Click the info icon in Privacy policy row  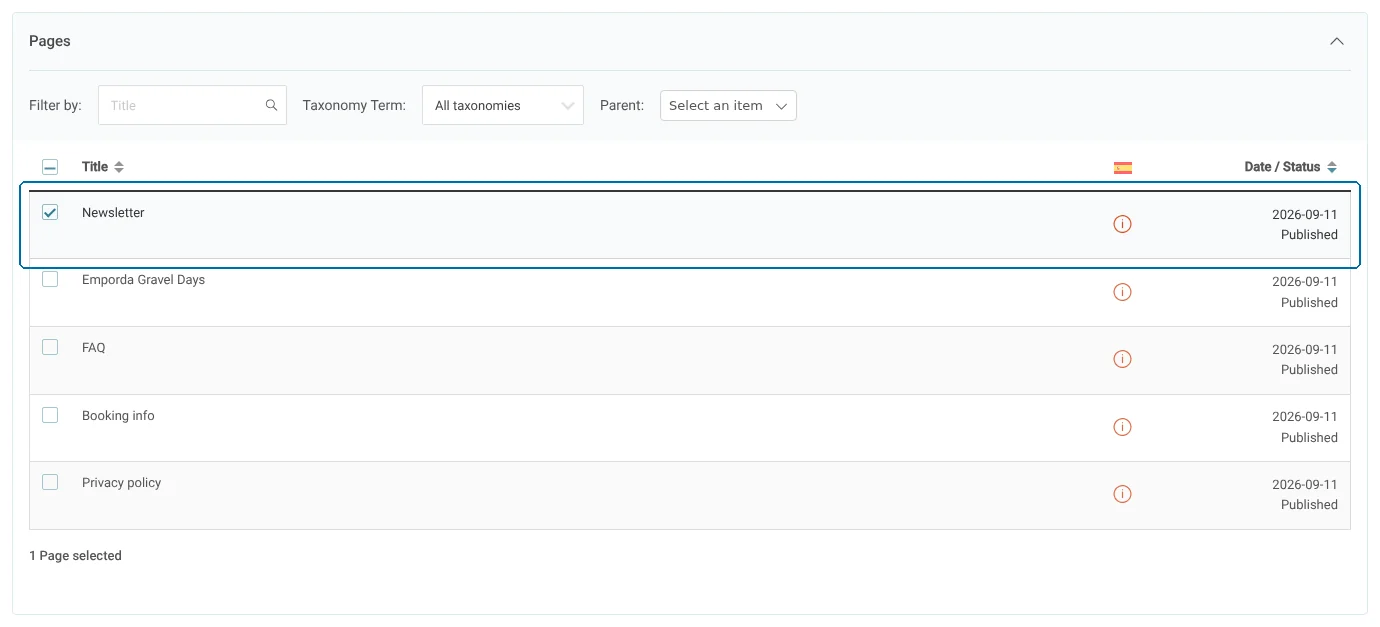[1122, 494]
